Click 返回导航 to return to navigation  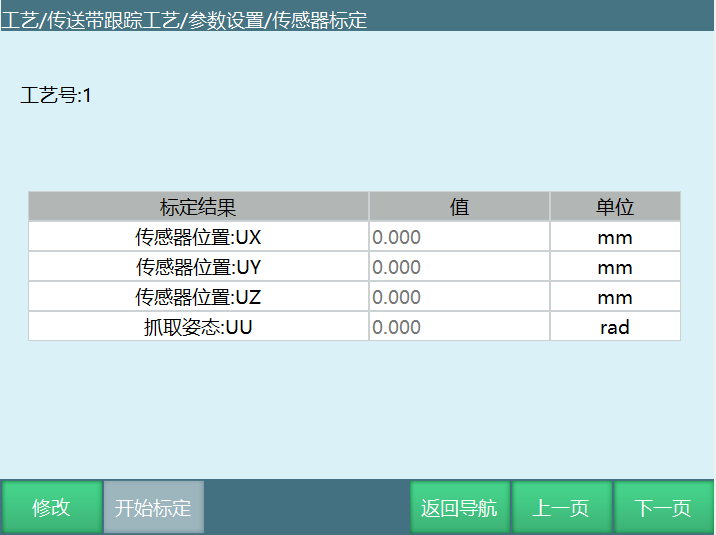pyautogui.click(x=460, y=507)
